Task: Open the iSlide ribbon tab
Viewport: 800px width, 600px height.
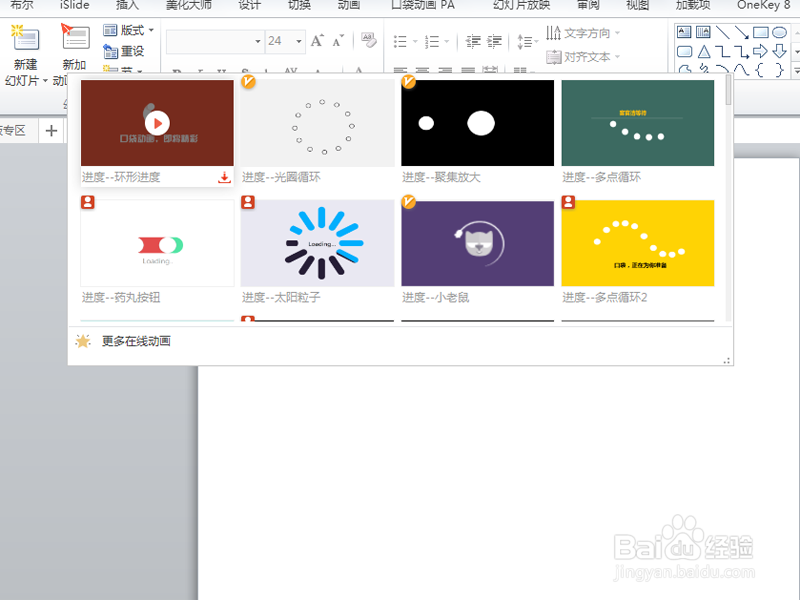Action: coord(74,5)
